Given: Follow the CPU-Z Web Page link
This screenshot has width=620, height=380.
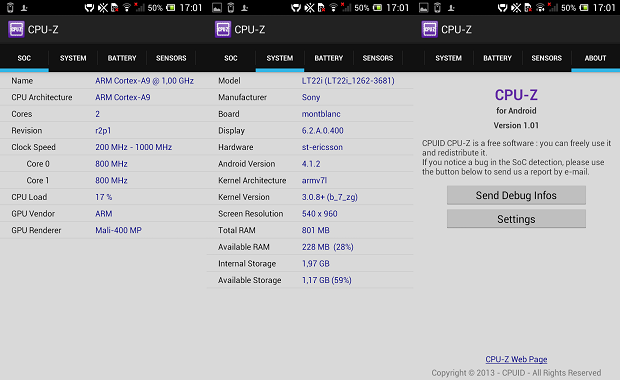Looking at the screenshot, I should pyautogui.click(x=516, y=359).
